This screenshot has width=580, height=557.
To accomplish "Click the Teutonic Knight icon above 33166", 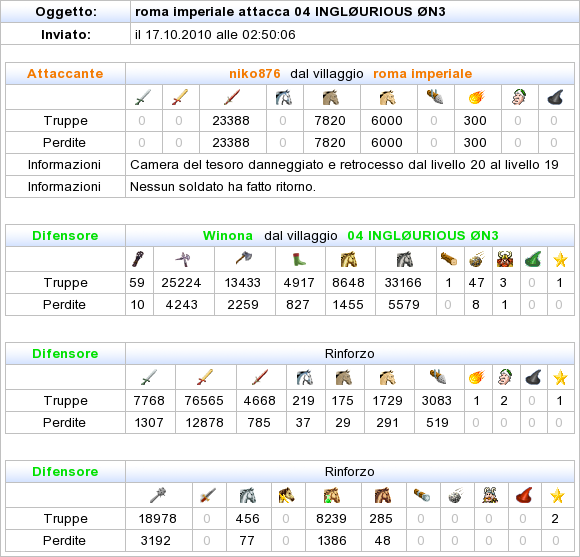I will coord(404,259).
